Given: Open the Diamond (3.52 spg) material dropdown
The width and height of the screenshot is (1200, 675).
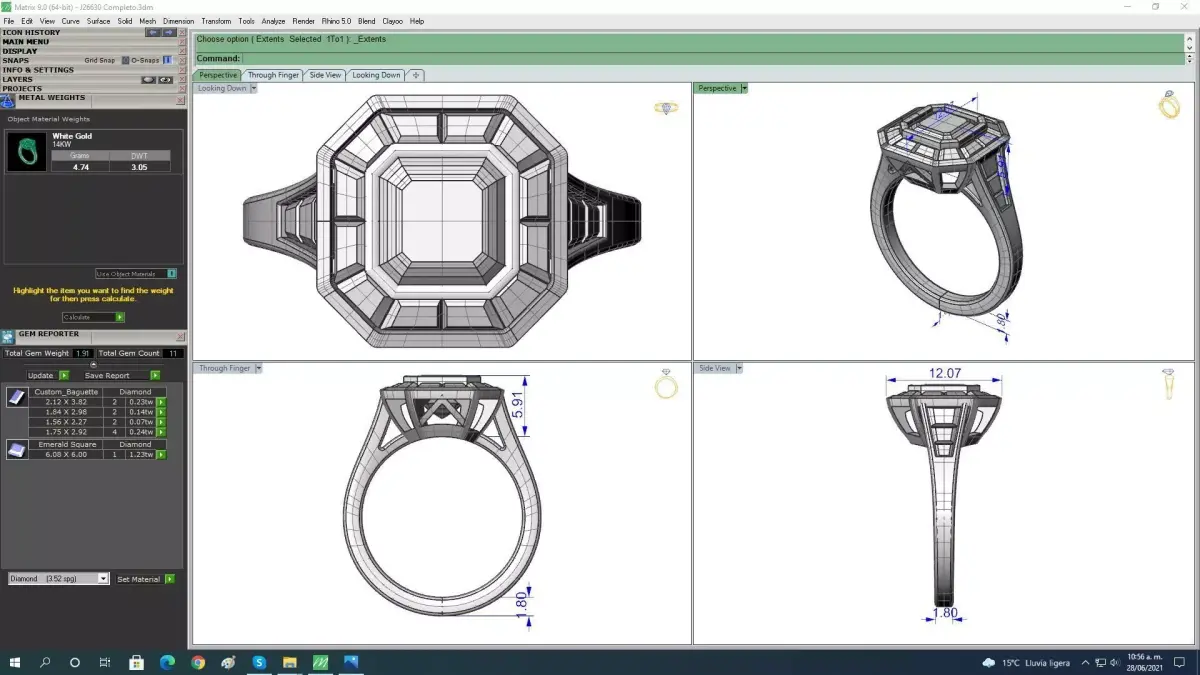Looking at the screenshot, I should click(x=58, y=579).
